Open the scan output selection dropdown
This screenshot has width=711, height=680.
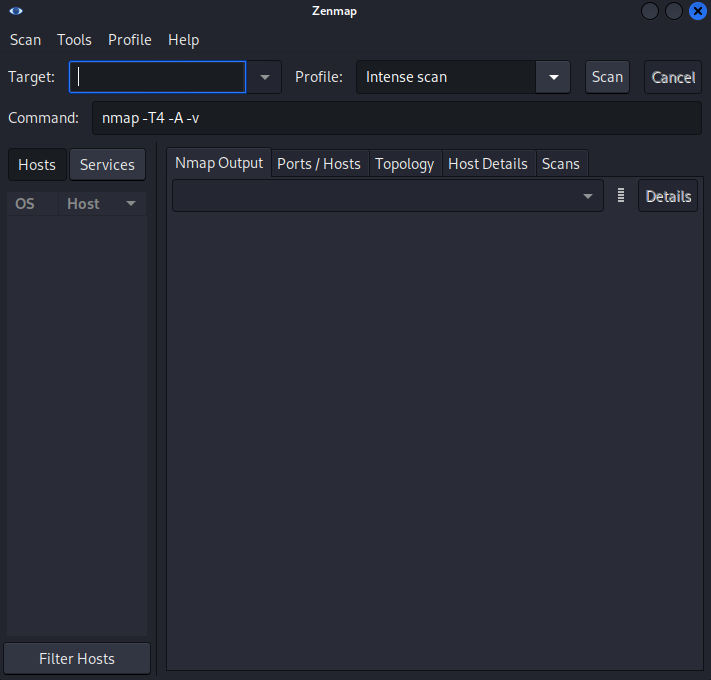click(x=388, y=196)
